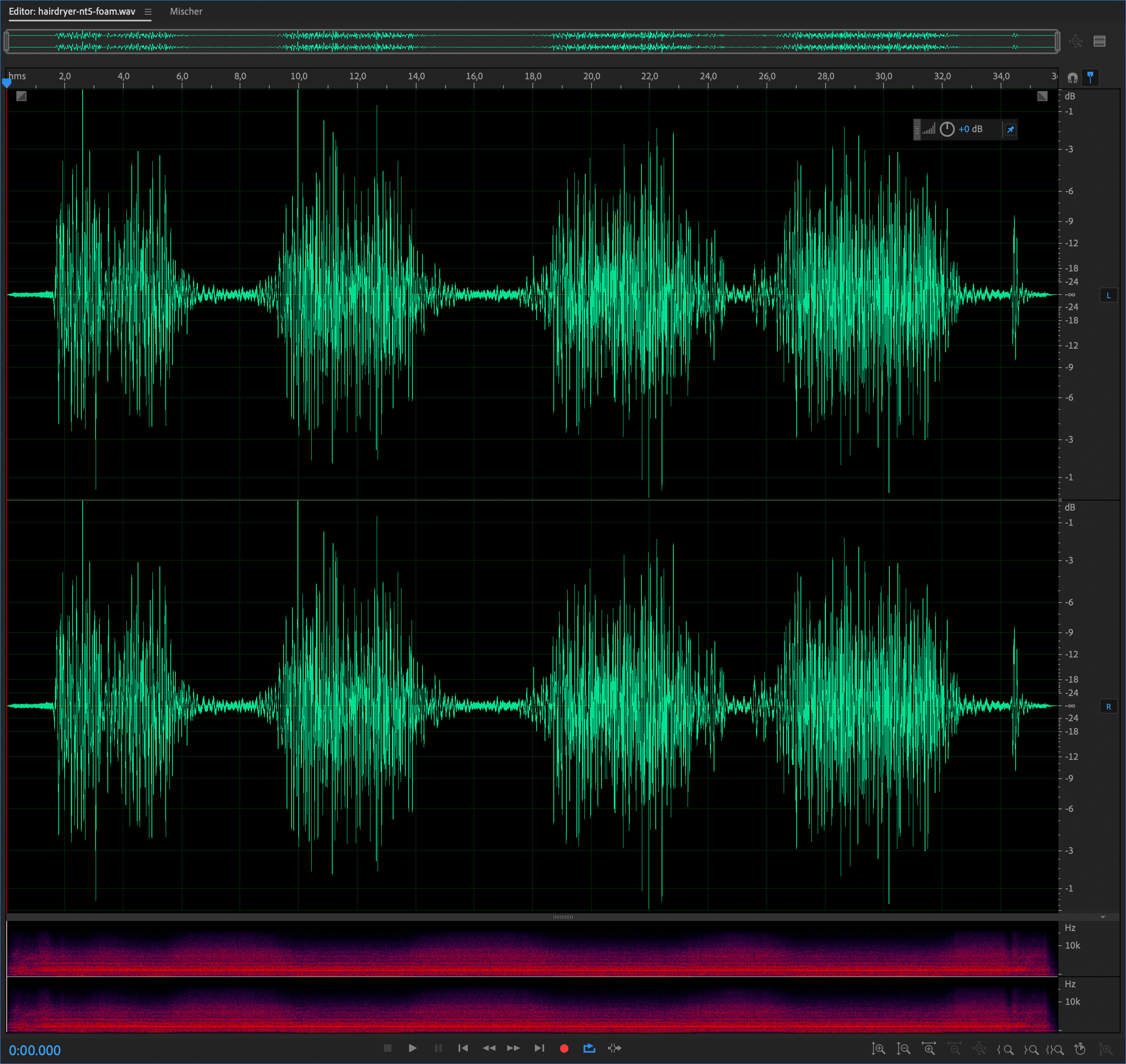Collapse spectral display with small arrow
This screenshot has height=1064, width=1126.
pos(1102,917)
